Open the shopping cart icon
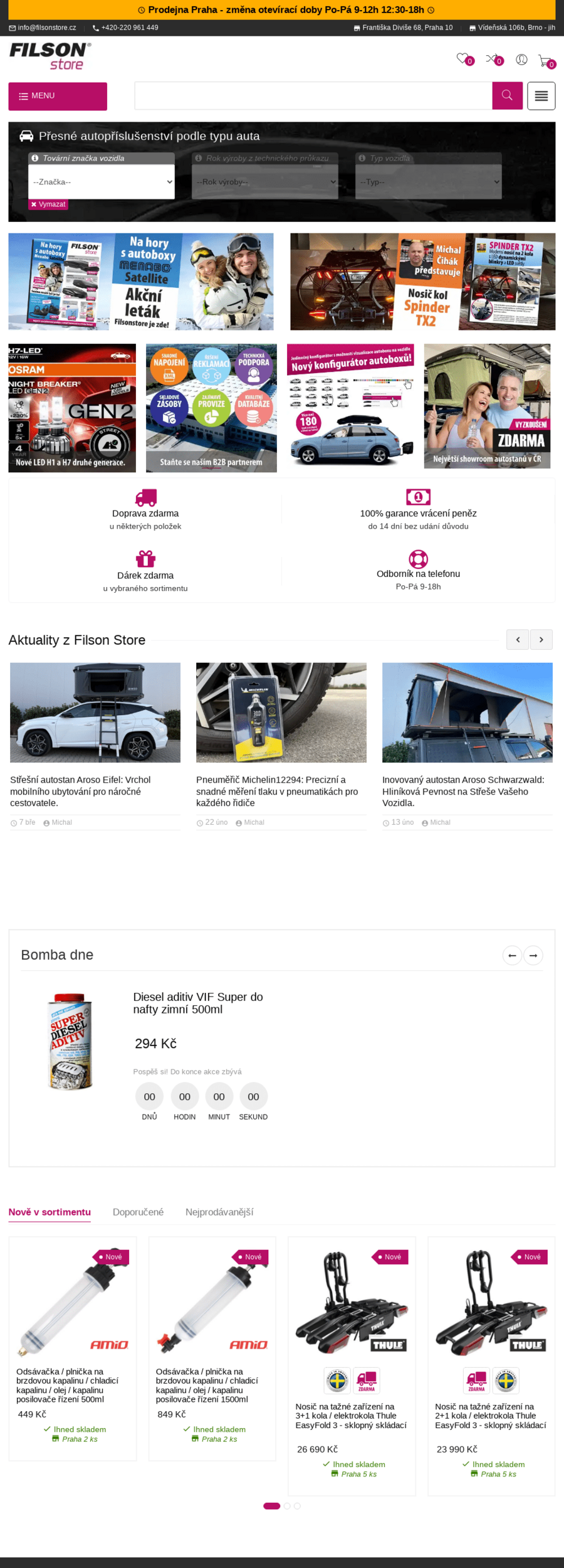The image size is (564, 1568). pyautogui.click(x=545, y=61)
